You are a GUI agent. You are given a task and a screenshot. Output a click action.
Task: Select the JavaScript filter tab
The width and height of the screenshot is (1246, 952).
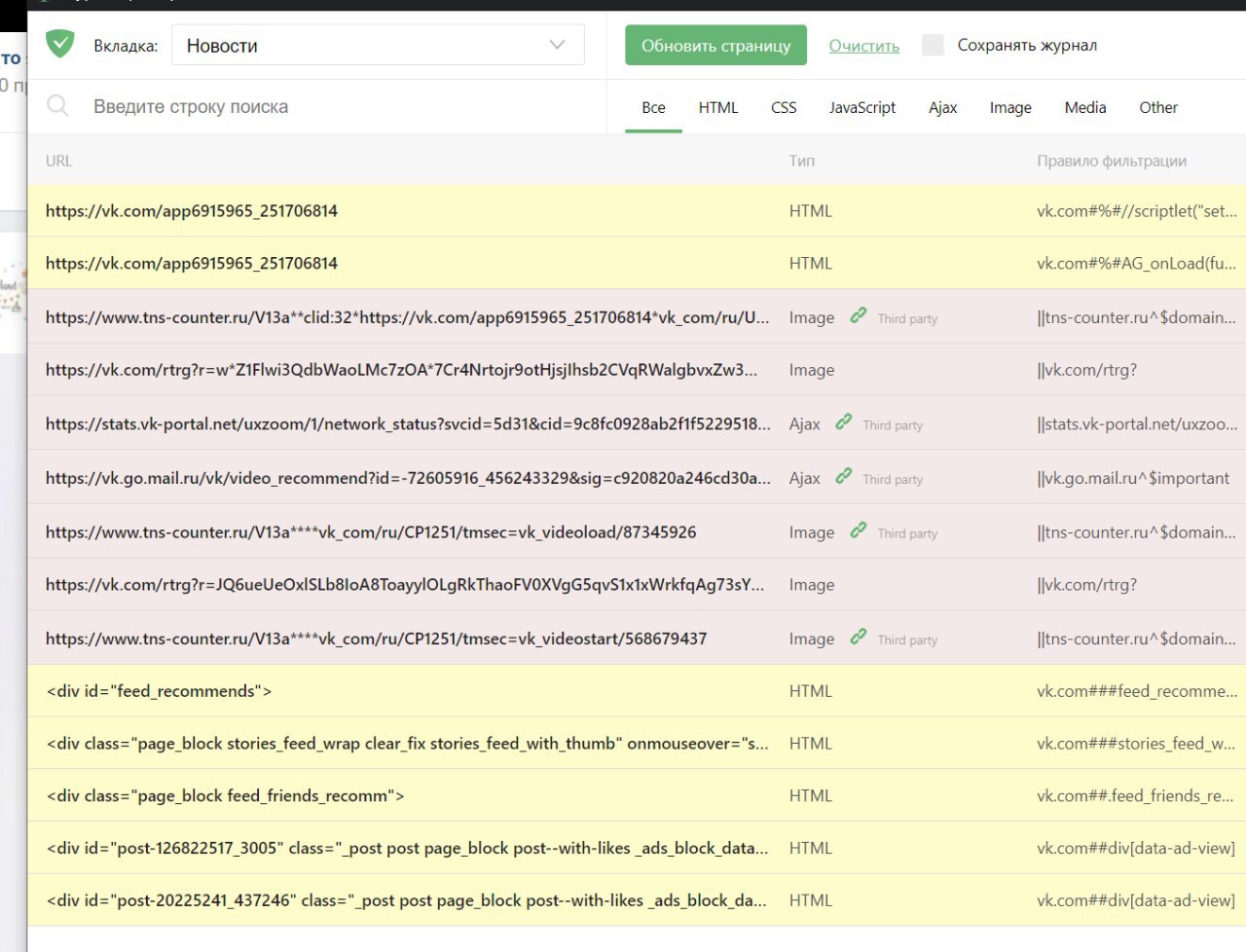862,108
